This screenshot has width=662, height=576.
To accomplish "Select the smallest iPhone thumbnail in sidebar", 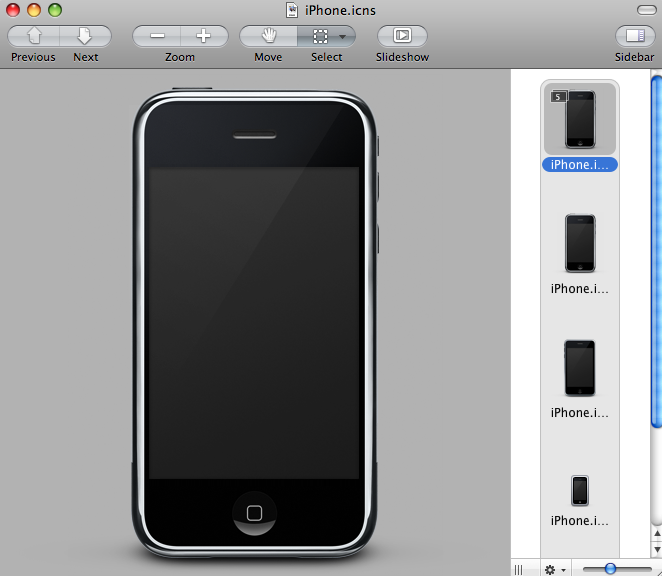I will point(580,491).
